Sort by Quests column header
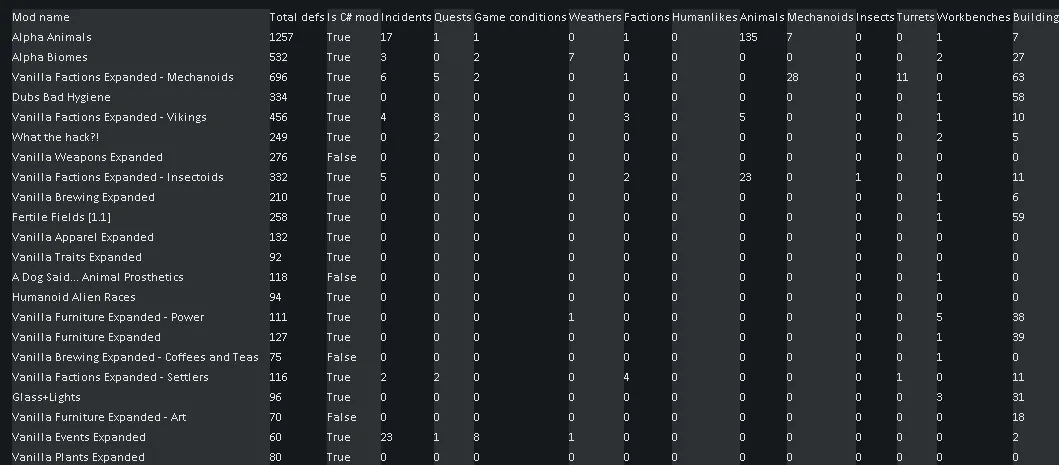Viewport: 1059px width, 465px height. pos(451,17)
